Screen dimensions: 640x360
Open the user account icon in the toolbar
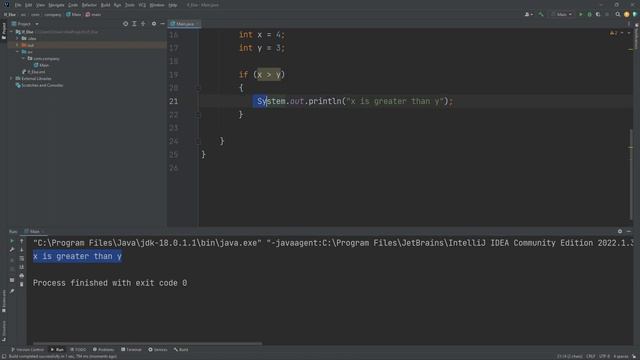[528, 14]
